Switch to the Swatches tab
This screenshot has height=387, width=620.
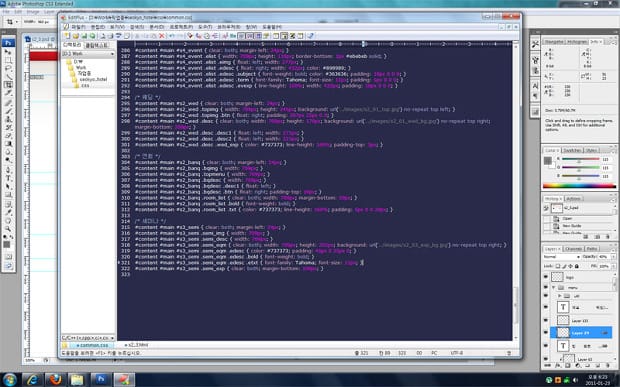click(x=572, y=150)
